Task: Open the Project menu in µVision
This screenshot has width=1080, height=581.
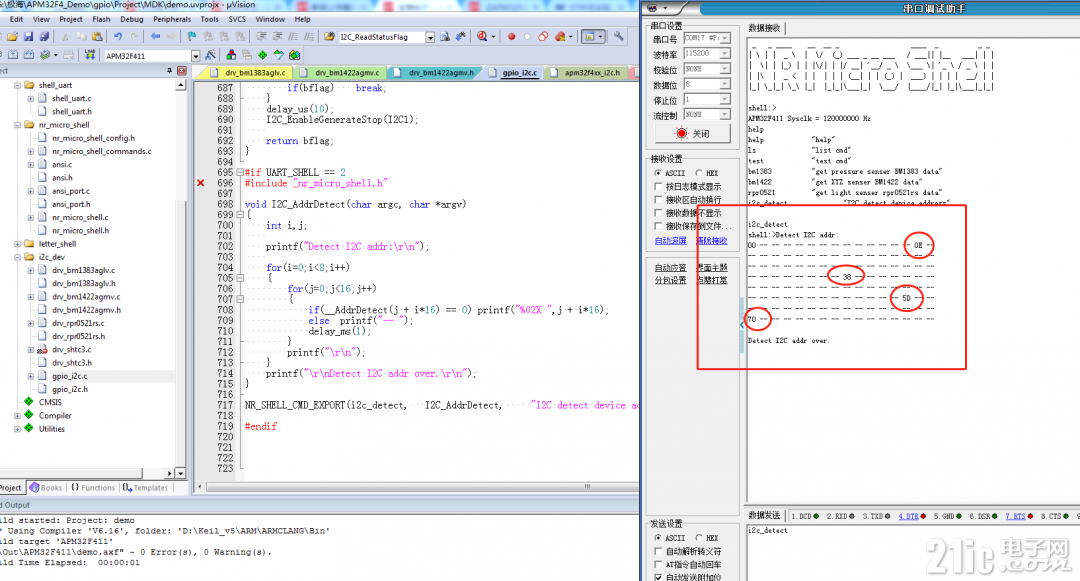Action: (x=71, y=19)
